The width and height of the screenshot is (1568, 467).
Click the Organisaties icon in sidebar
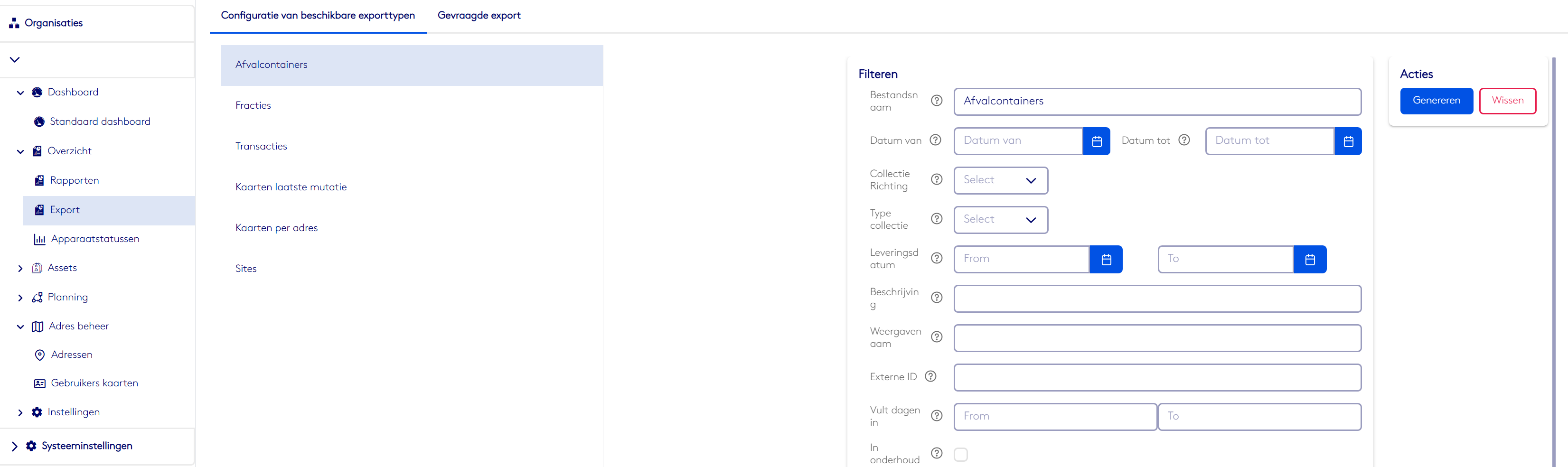[14, 23]
